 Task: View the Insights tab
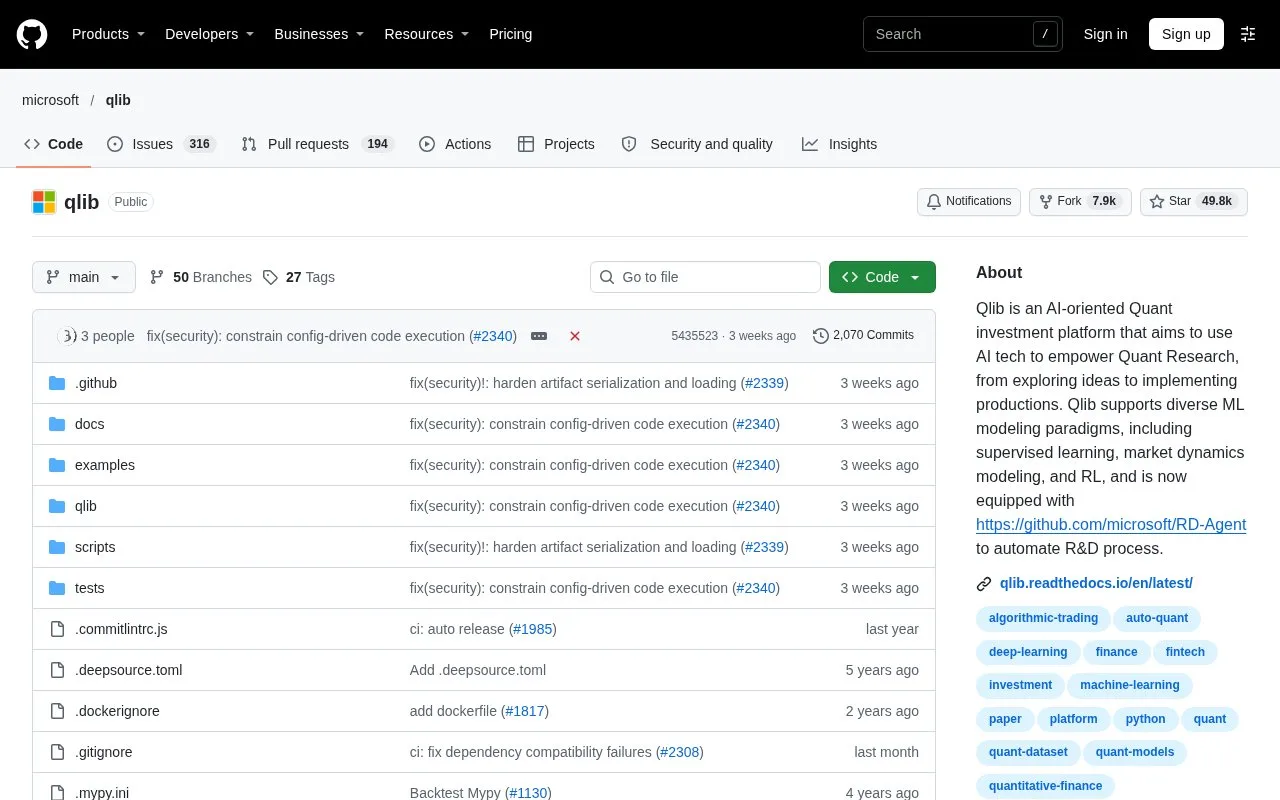click(x=839, y=144)
